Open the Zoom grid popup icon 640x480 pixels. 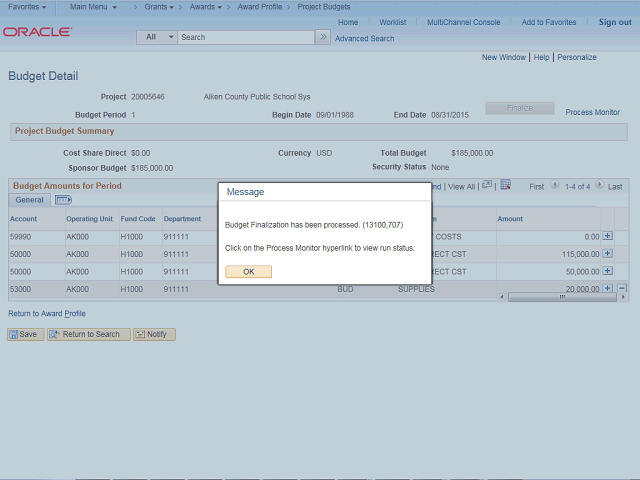tap(487, 185)
